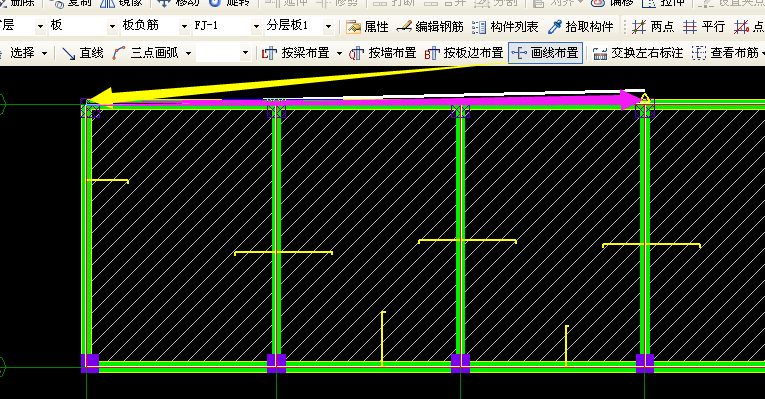Expand the 选择 tool dropdown arrow
This screenshot has height=399, width=765.
(44, 53)
